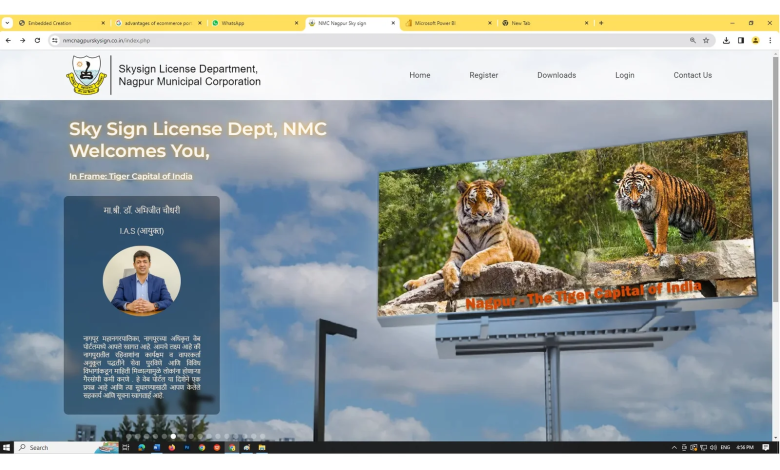Click the tiger billboard image
Viewport: 780px width, 470px height.
(x=567, y=224)
